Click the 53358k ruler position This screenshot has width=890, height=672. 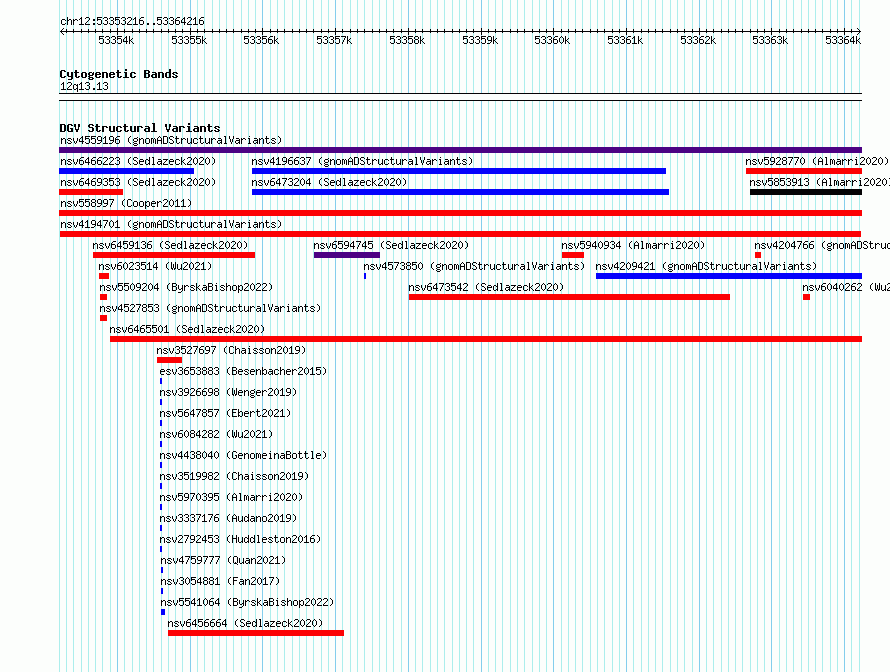point(407,40)
